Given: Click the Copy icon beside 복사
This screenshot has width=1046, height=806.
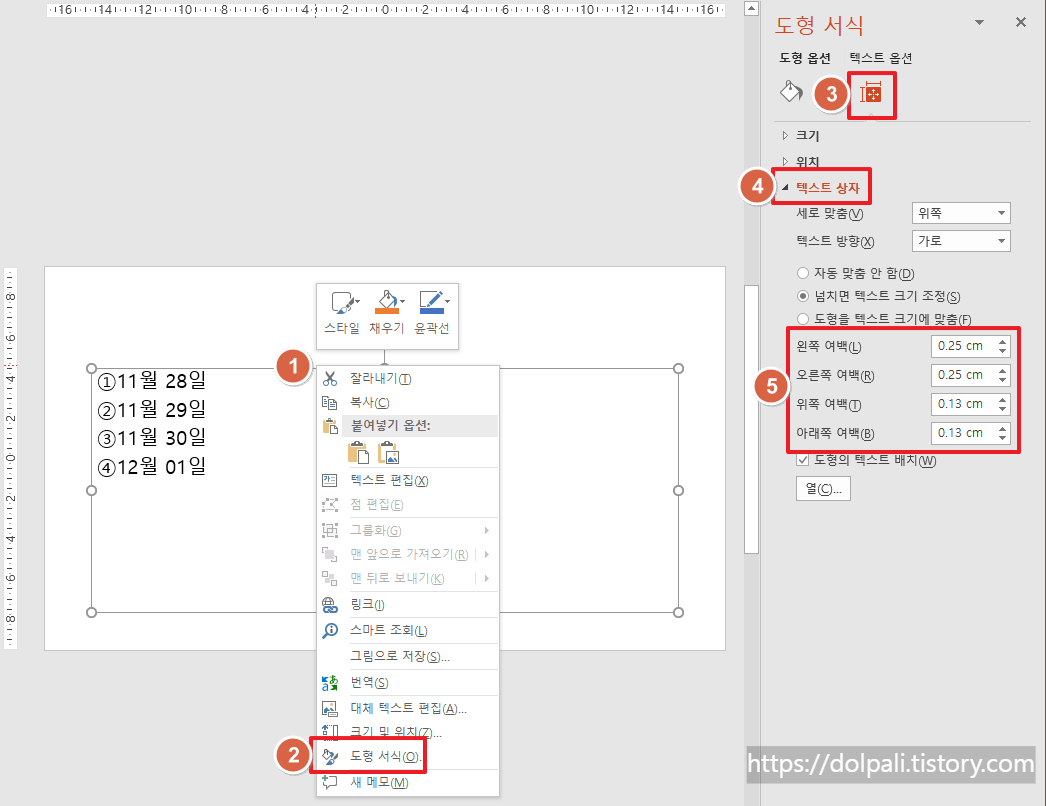Looking at the screenshot, I should tap(330, 402).
